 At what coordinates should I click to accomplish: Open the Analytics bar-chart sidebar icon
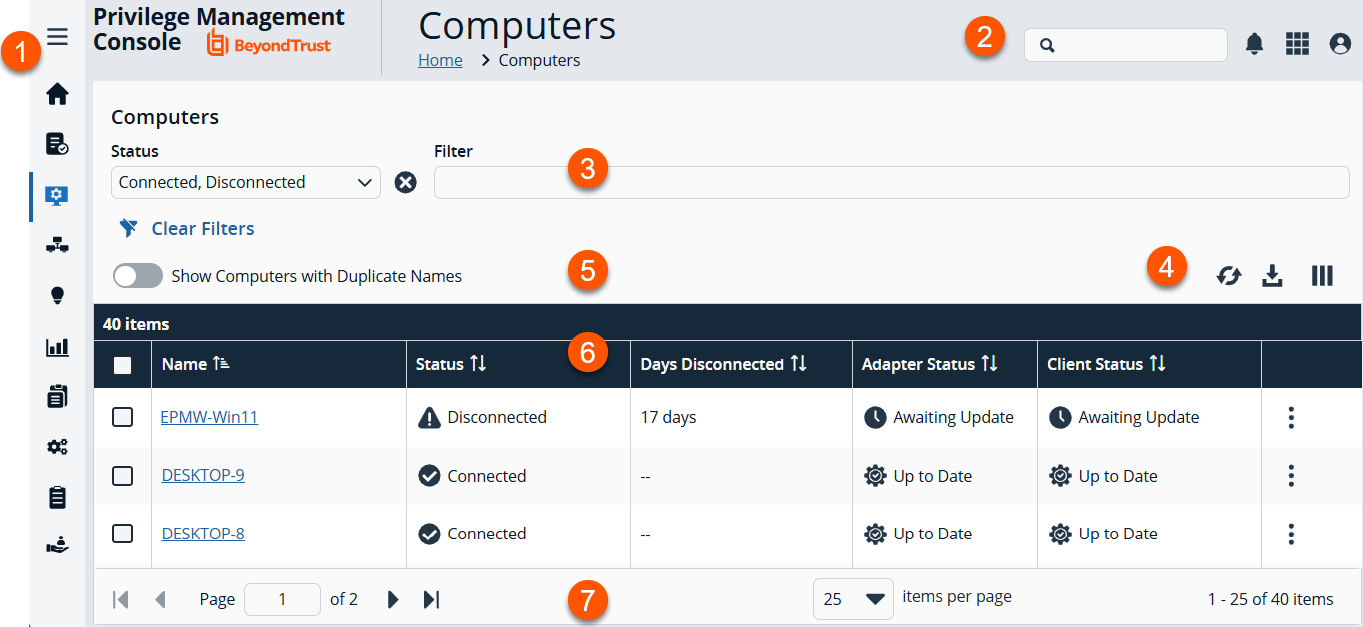(57, 346)
